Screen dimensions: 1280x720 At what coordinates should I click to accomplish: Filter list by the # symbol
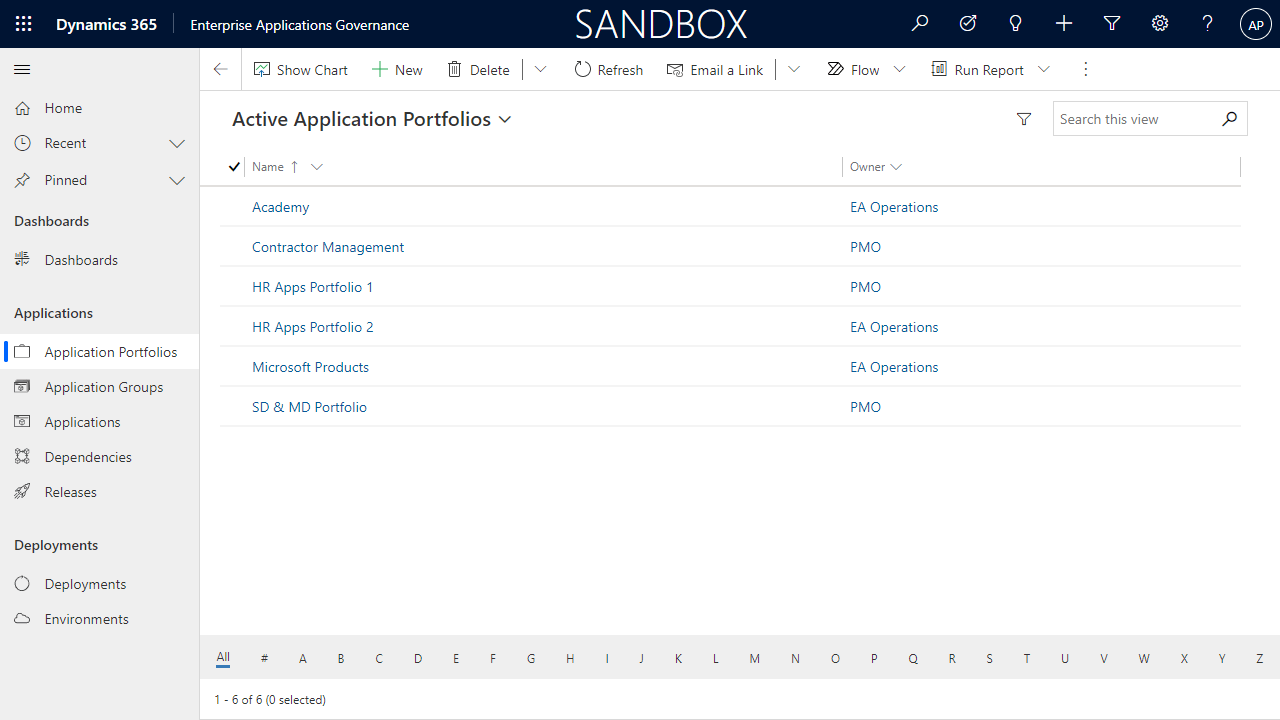point(265,658)
